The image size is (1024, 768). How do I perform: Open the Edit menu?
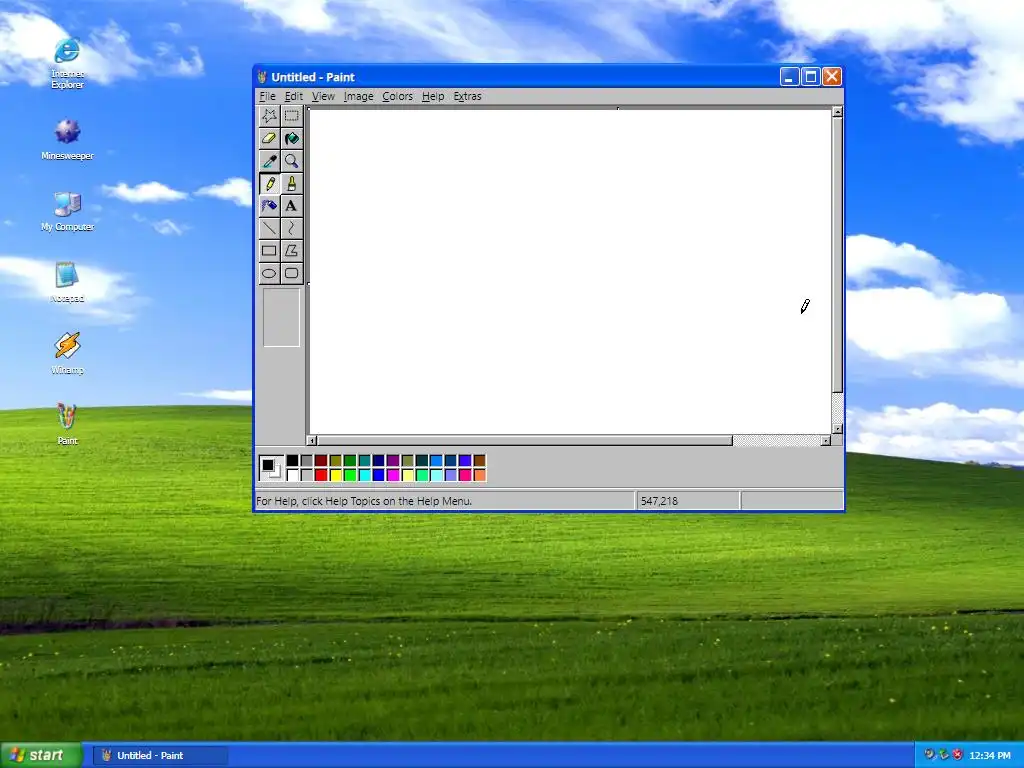(293, 96)
